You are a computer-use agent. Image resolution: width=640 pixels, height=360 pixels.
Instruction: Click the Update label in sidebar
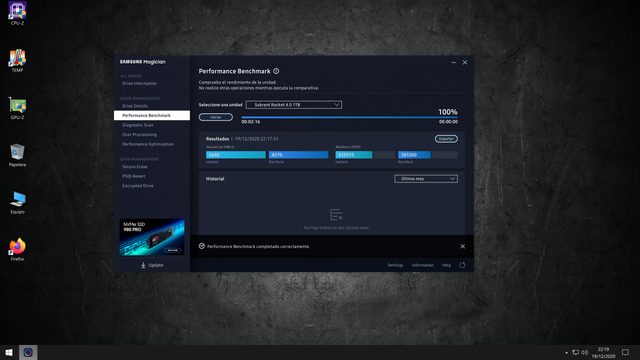pyautogui.click(x=156, y=265)
